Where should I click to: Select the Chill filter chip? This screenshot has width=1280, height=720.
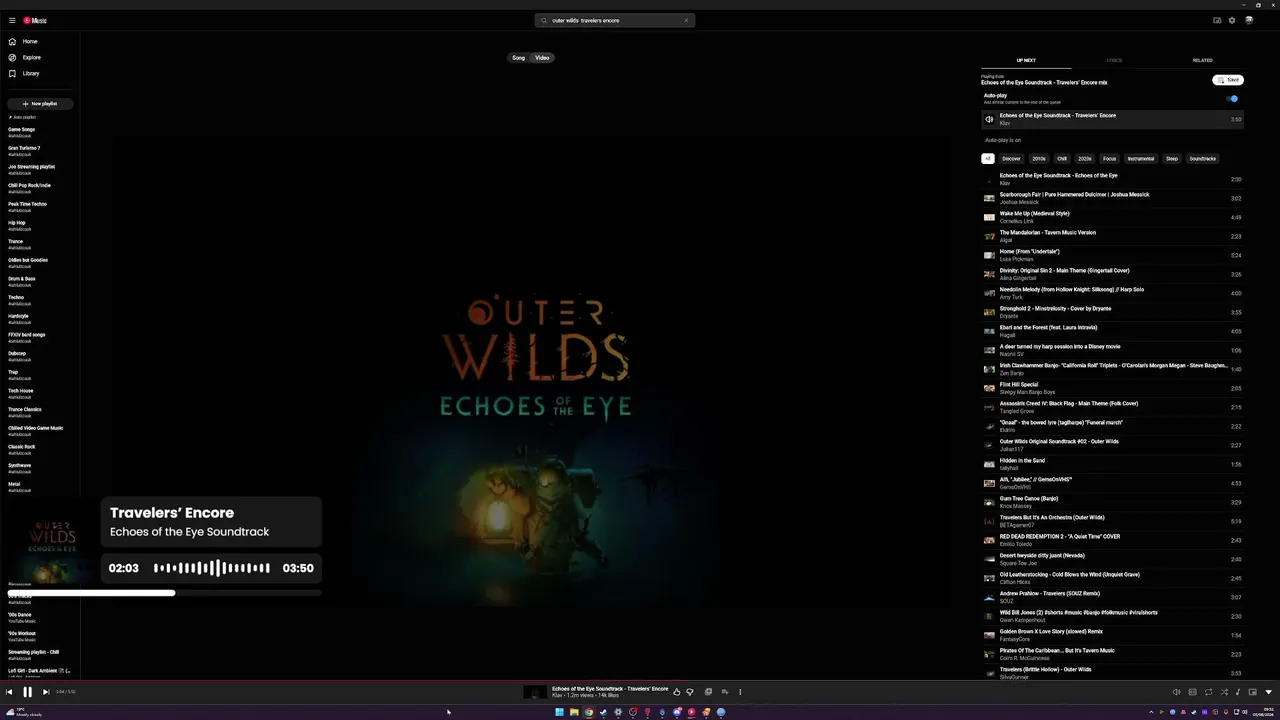(1062, 159)
